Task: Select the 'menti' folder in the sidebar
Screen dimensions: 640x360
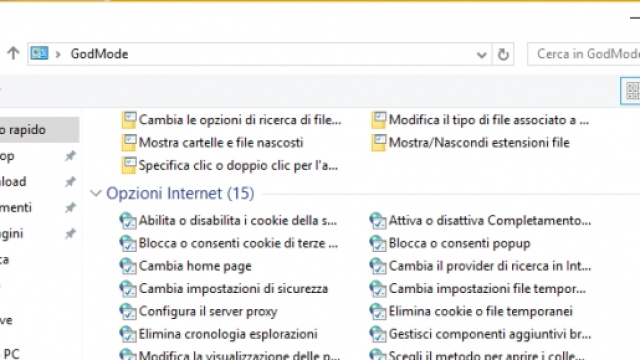Action: tap(16, 207)
